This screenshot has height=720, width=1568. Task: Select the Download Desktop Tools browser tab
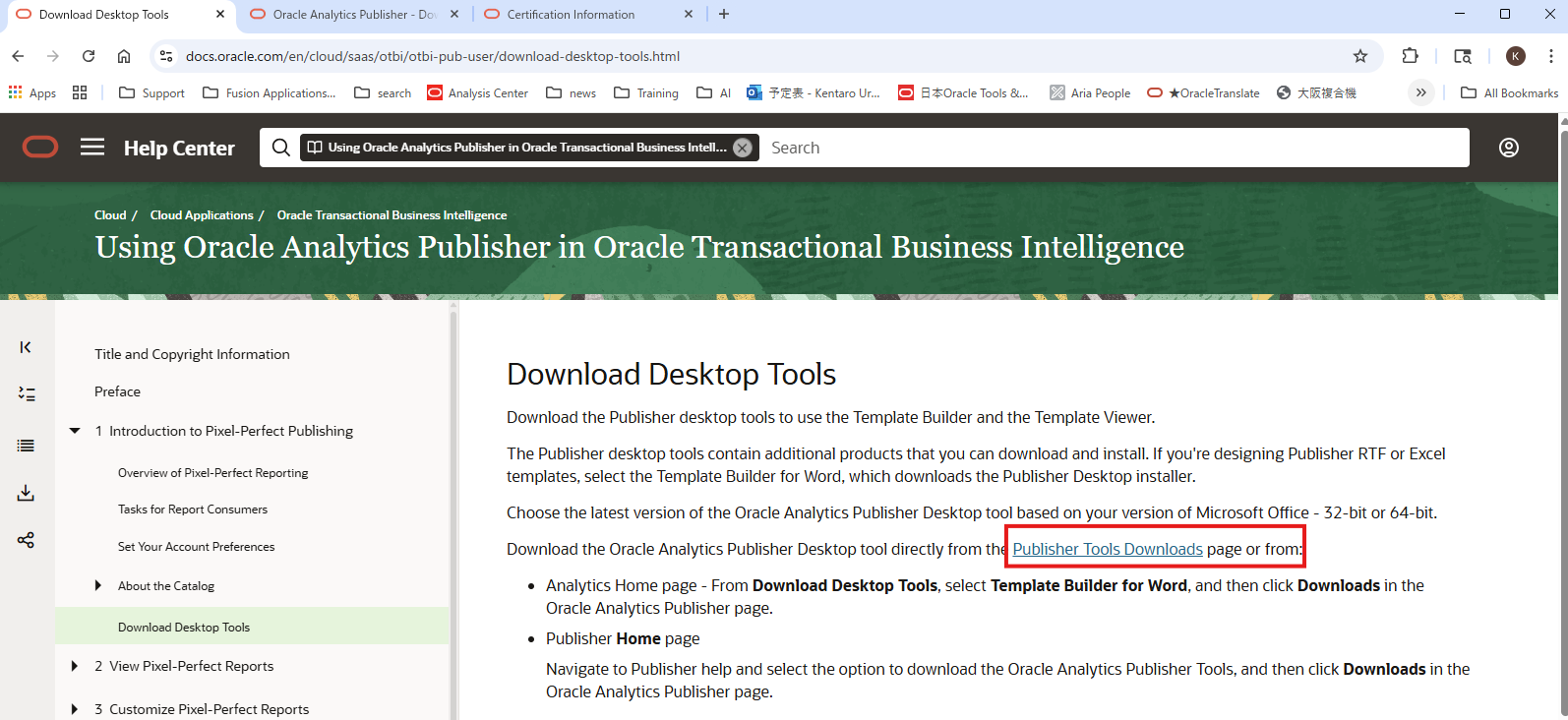pyautogui.click(x=119, y=14)
